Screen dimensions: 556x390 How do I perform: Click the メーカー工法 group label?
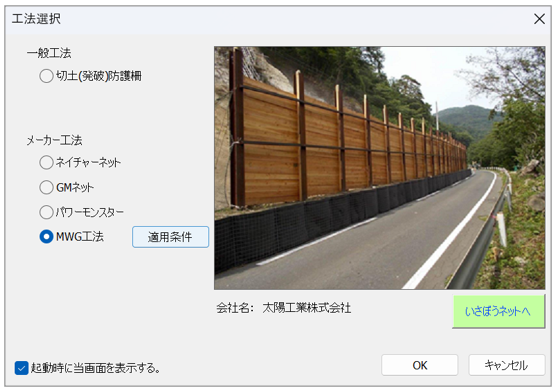coord(54,140)
